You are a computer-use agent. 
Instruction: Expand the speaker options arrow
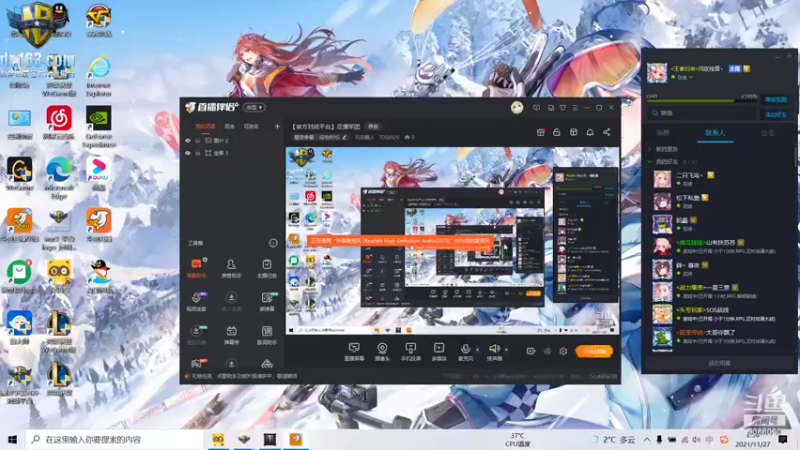click(506, 350)
